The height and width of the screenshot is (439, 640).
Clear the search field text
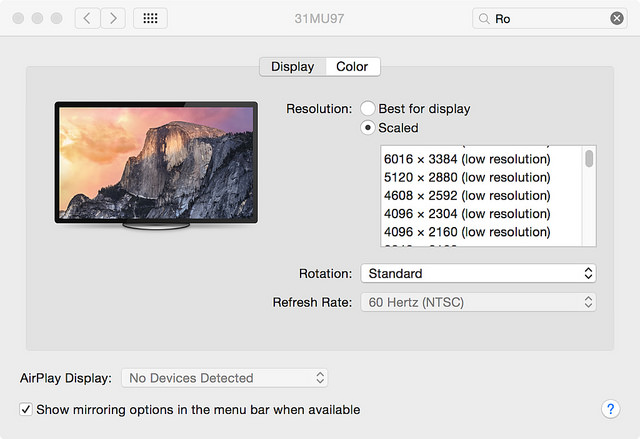617,18
